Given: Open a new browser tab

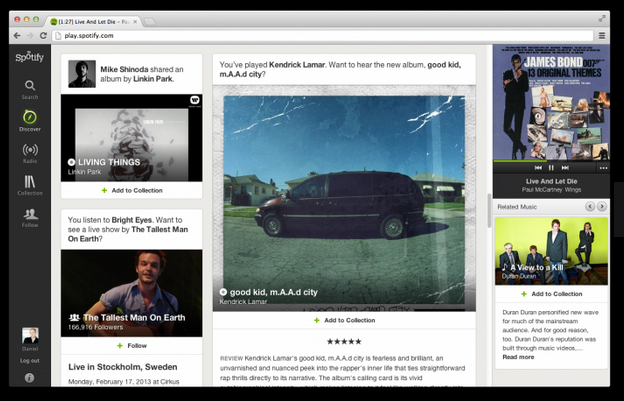Looking at the screenshot, I should click(x=149, y=21).
